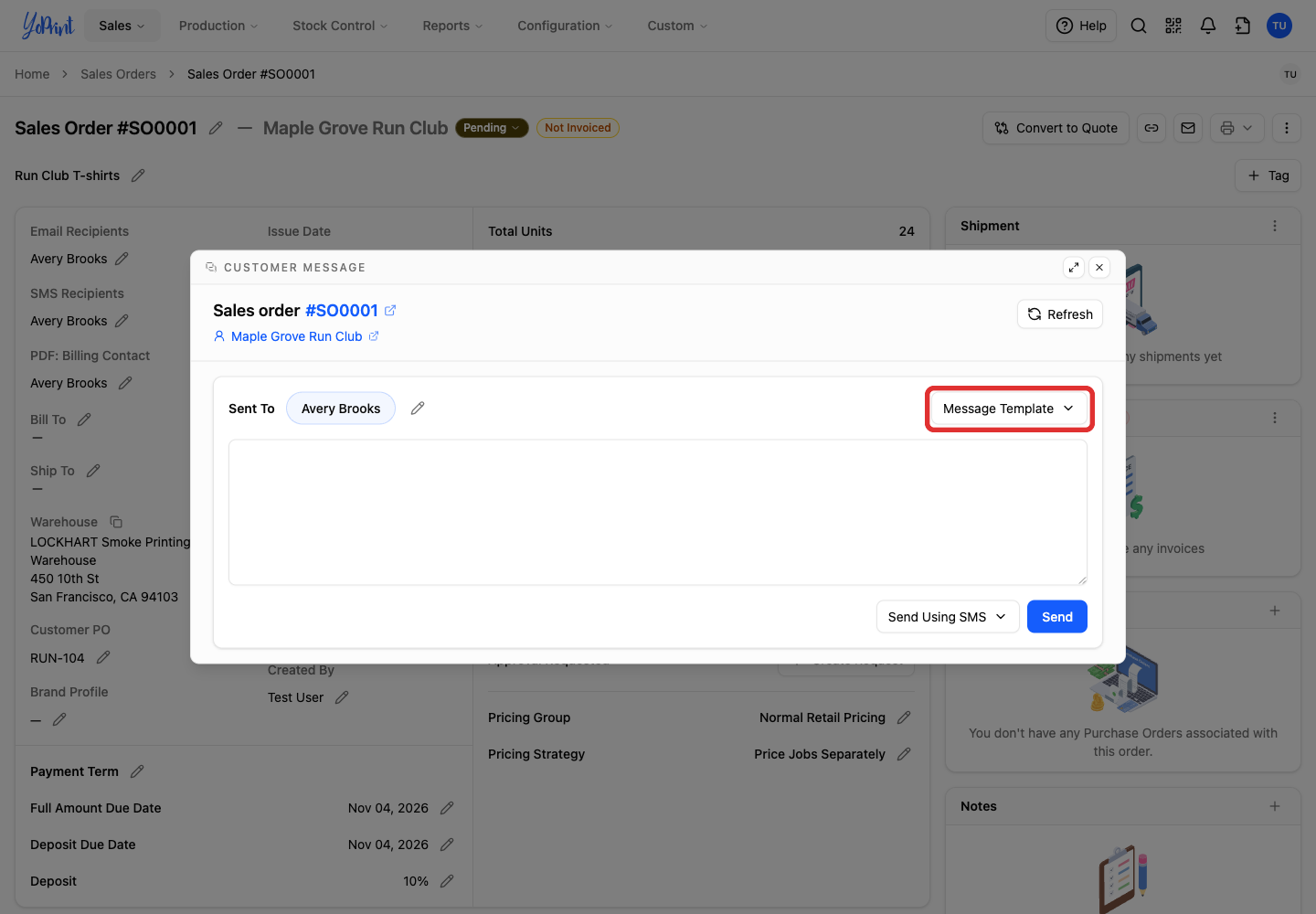Open the search icon in top bar
Screen dimensions: 1316x914
pos(1139,26)
